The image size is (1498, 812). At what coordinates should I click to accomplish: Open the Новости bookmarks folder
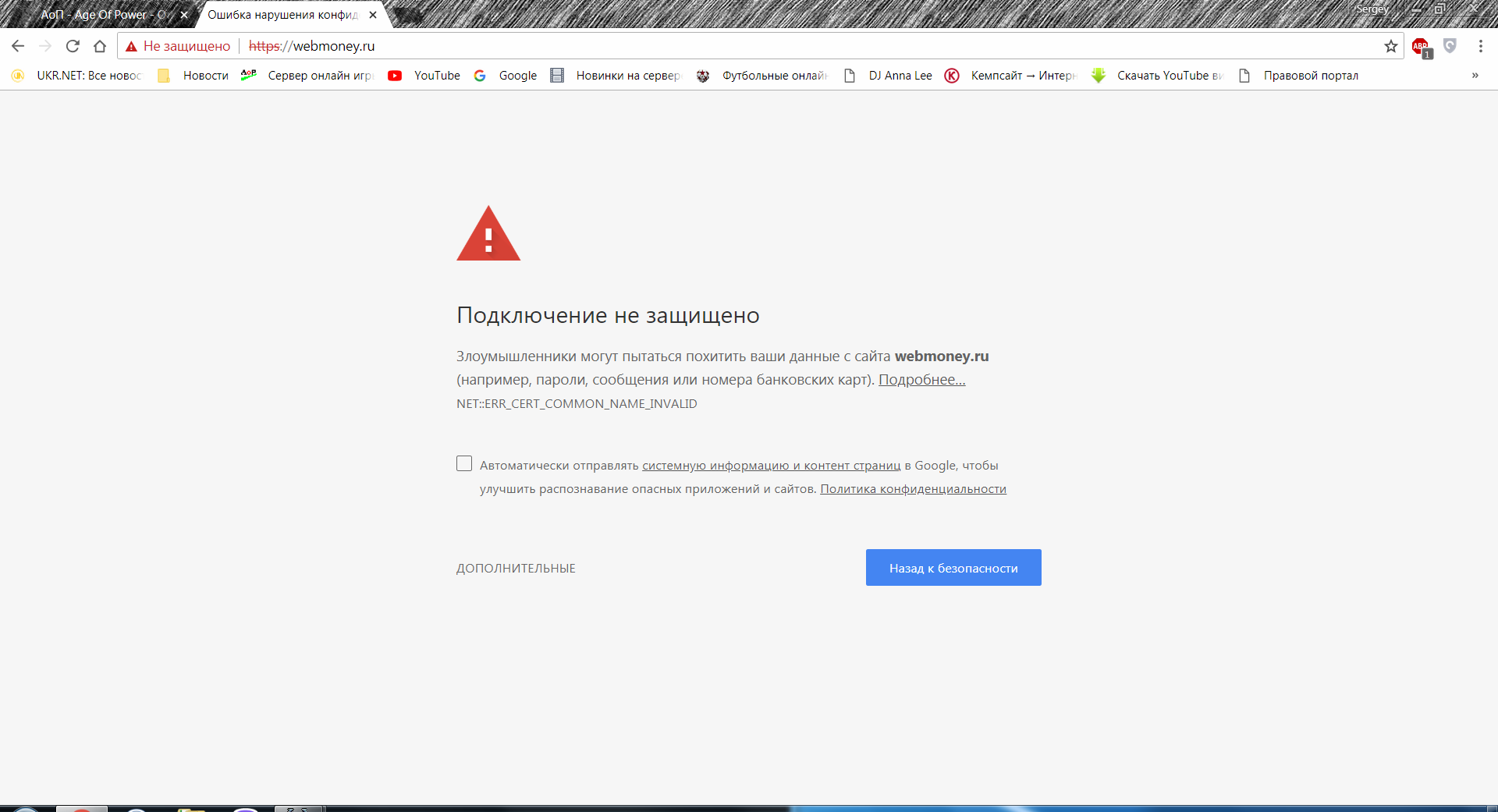pyautogui.click(x=193, y=76)
